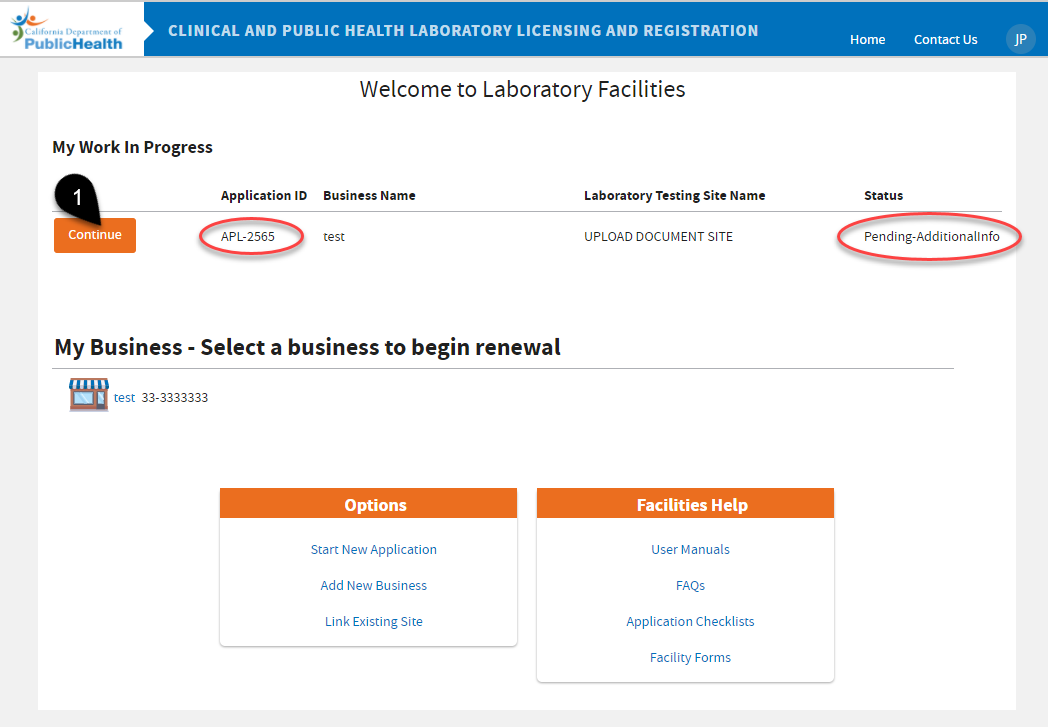Screen dimensions: 1048x727
Task: Open User Manuals help link
Action: (690, 549)
